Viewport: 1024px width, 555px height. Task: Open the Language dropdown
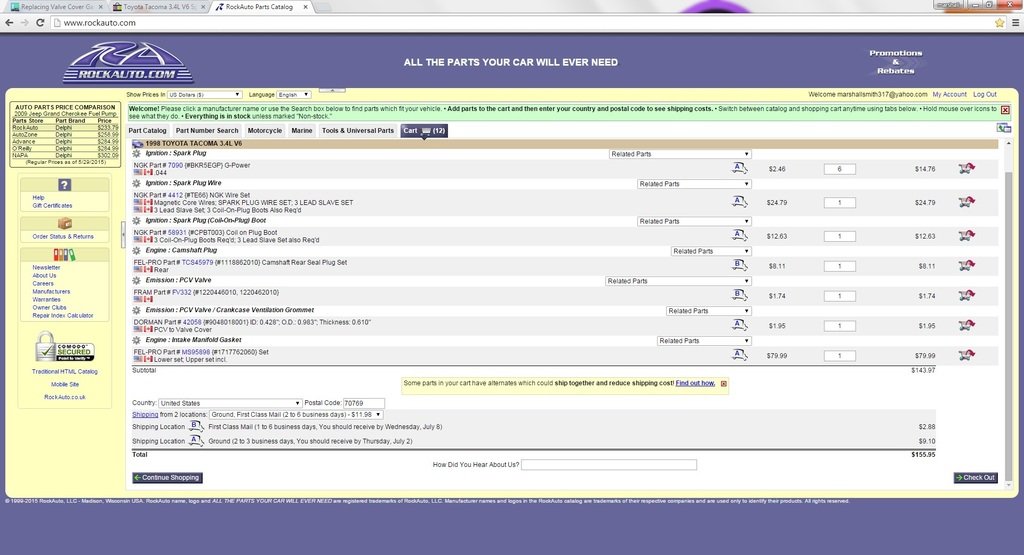tap(293, 95)
